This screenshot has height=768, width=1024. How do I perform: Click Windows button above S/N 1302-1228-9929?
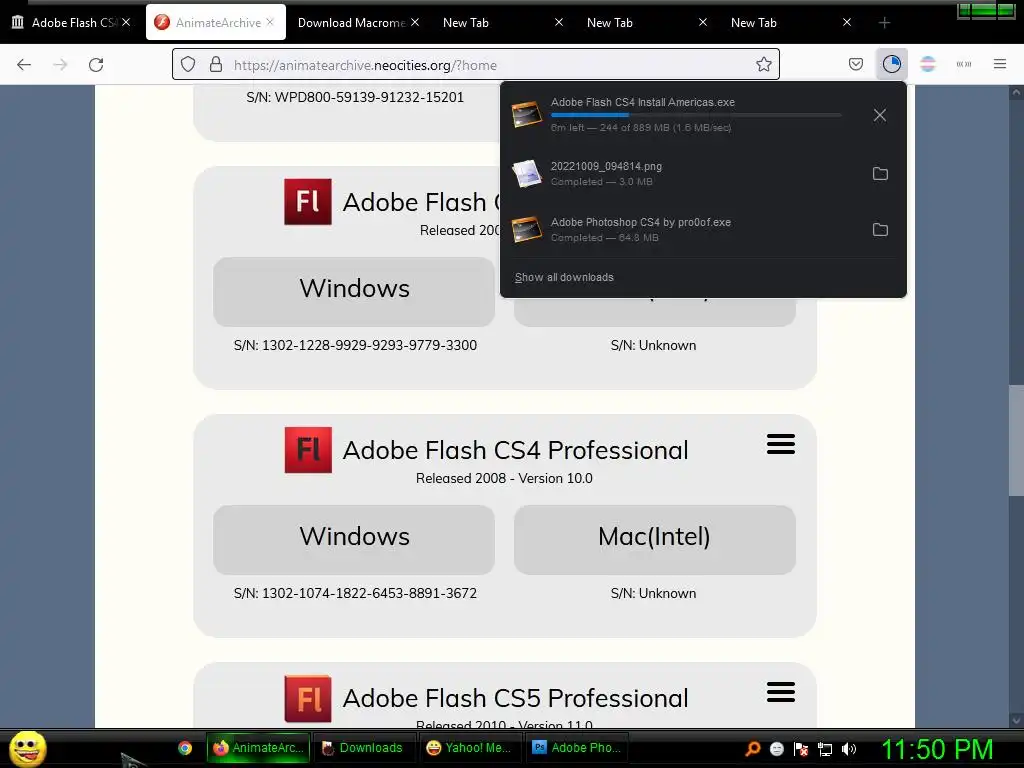pos(354,291)
